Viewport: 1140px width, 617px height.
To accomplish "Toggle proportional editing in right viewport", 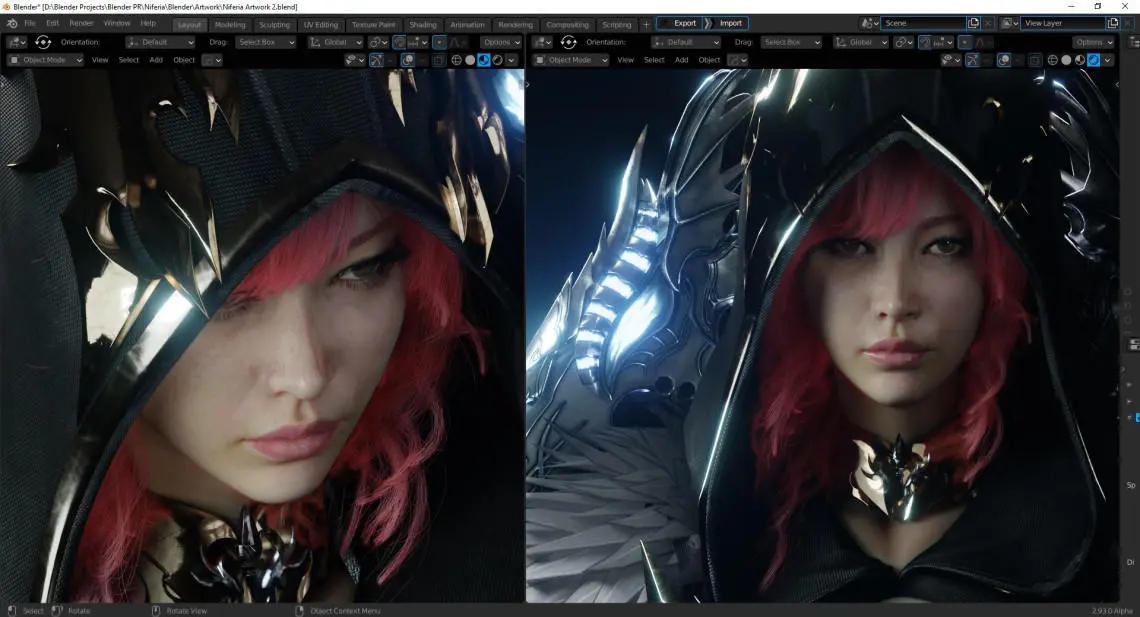I will (x=965, y=42).
